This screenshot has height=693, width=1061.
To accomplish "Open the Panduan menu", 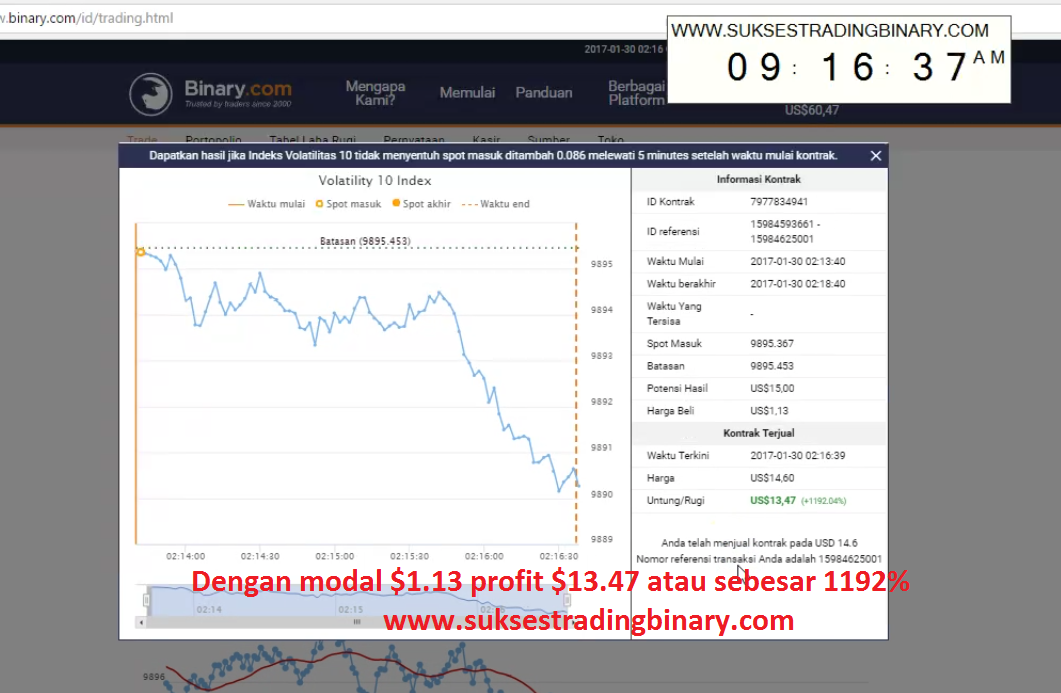I will pyautogui.click(x=544, y=93).
